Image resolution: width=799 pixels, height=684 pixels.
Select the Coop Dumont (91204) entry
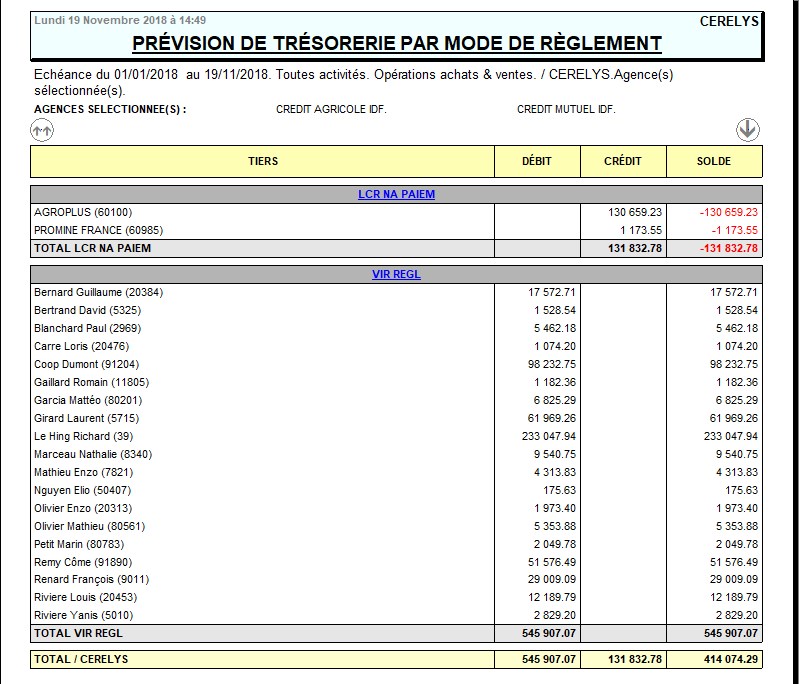86,364
